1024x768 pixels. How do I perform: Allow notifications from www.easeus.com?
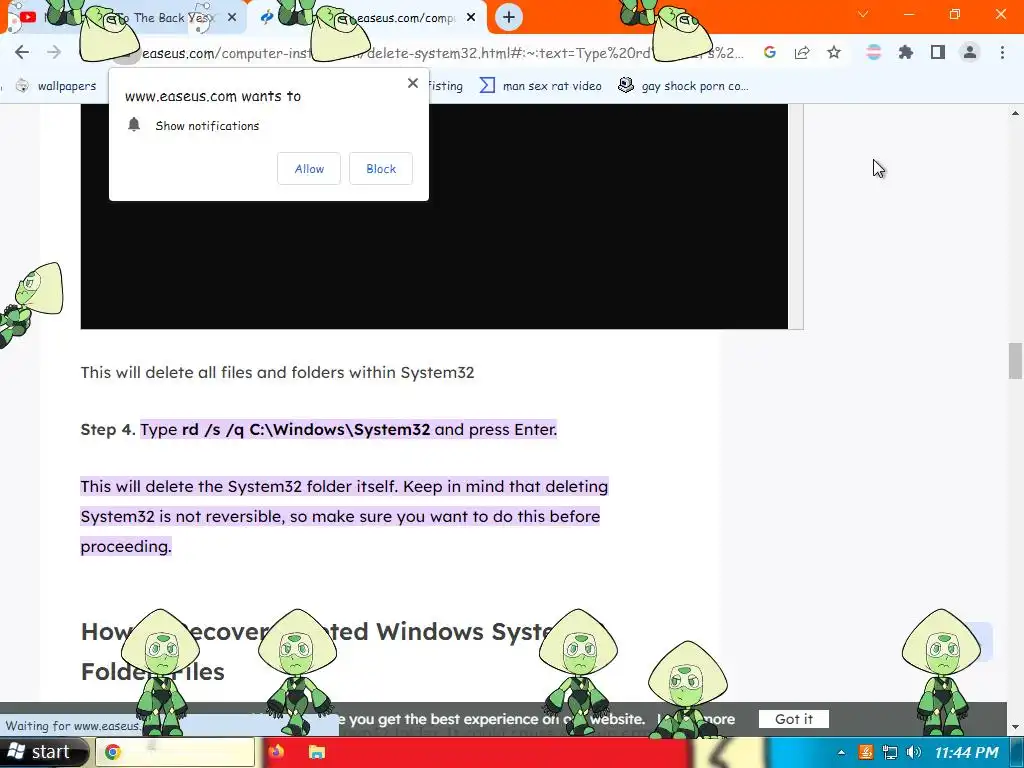(309, 168)
